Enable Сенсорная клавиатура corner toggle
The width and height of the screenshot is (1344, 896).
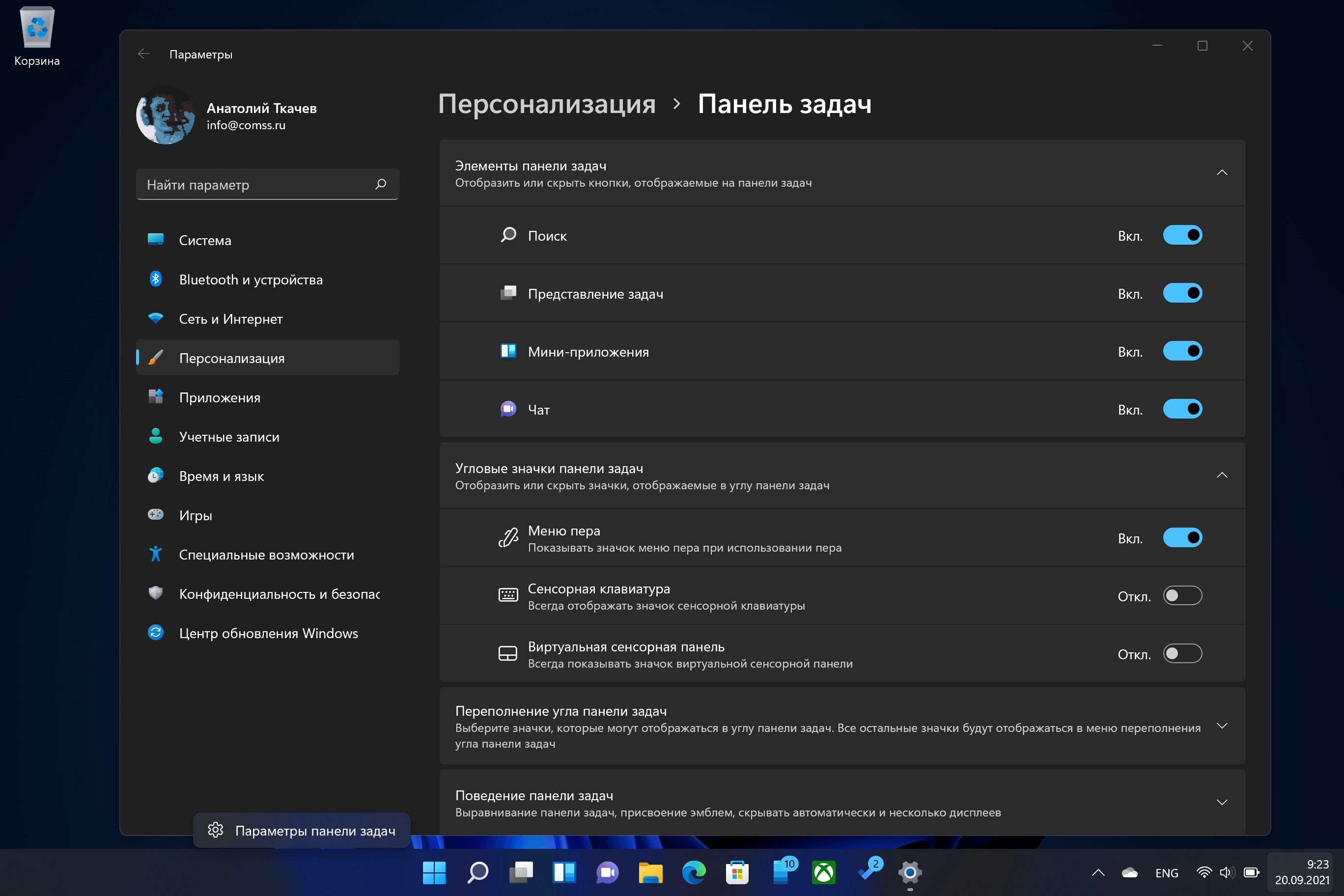[x=1183, y=596]
